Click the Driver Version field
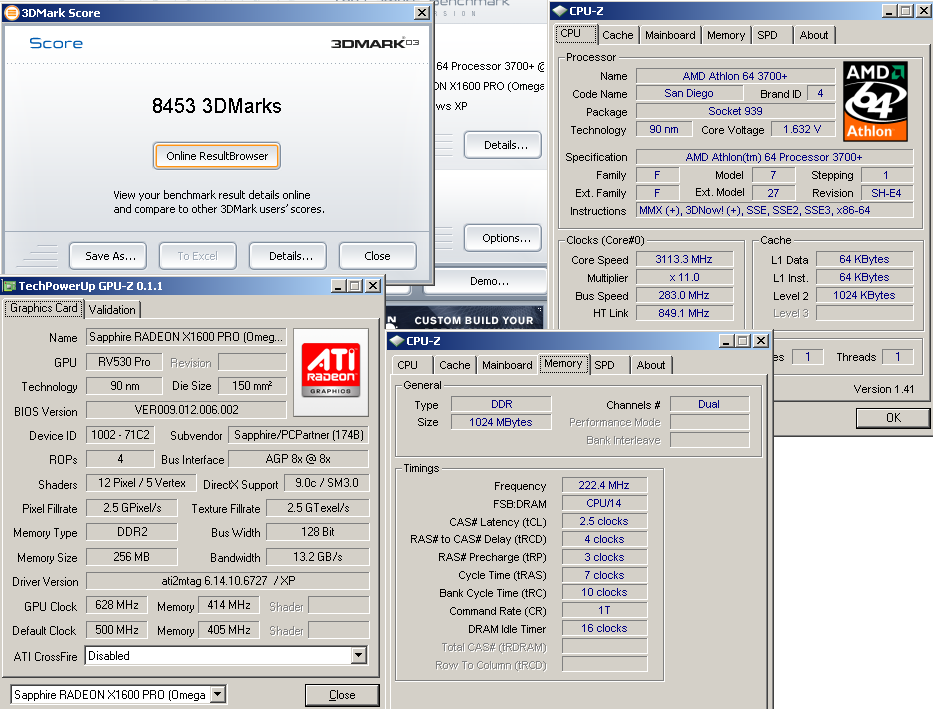 228,581
